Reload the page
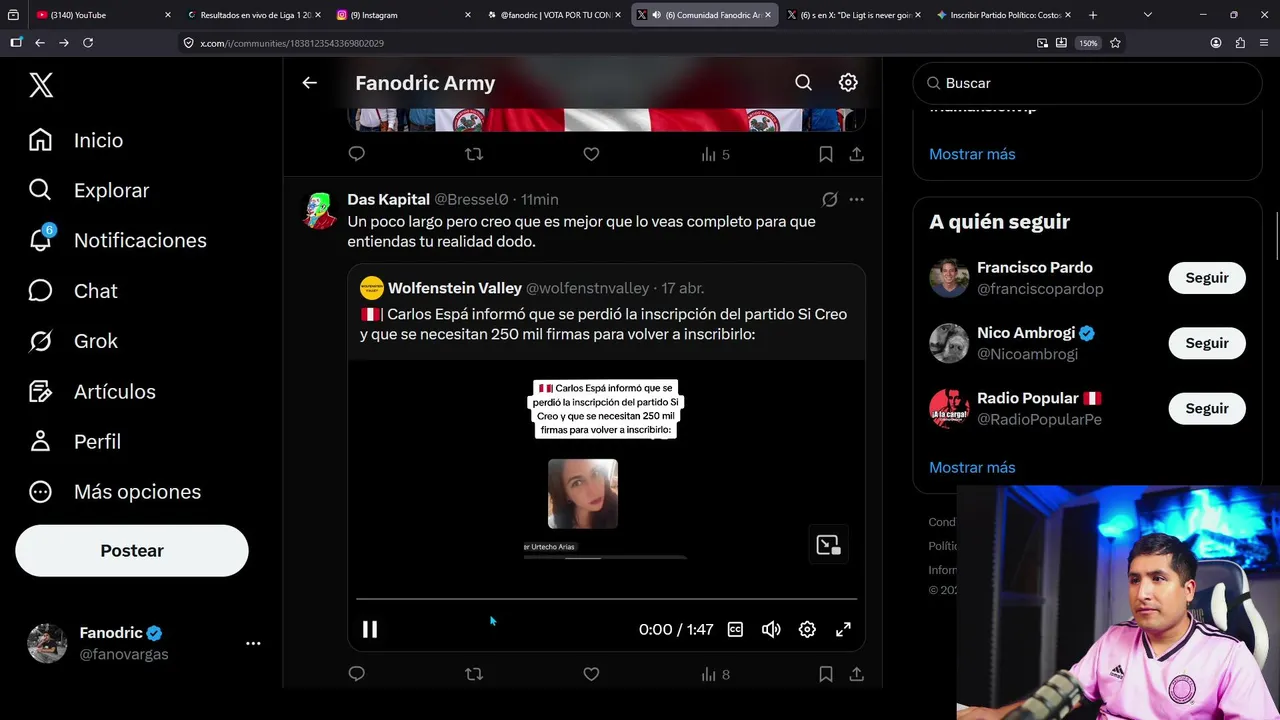 pos(88,43)
